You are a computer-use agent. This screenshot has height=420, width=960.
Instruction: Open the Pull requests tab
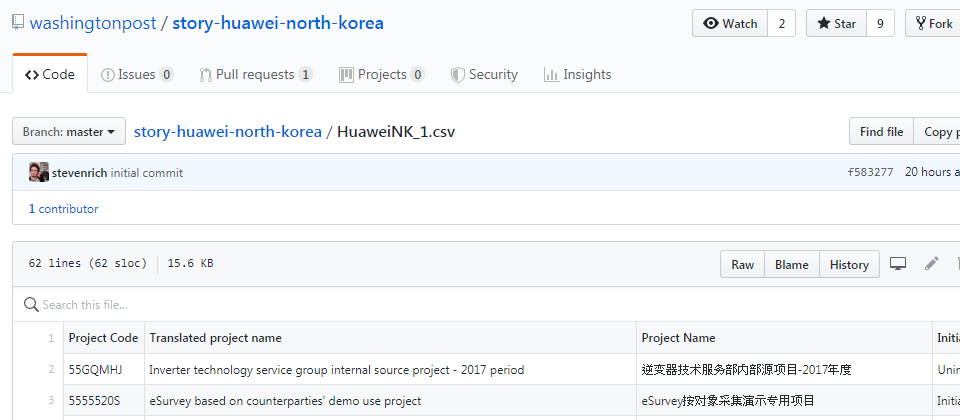[256, 74]
